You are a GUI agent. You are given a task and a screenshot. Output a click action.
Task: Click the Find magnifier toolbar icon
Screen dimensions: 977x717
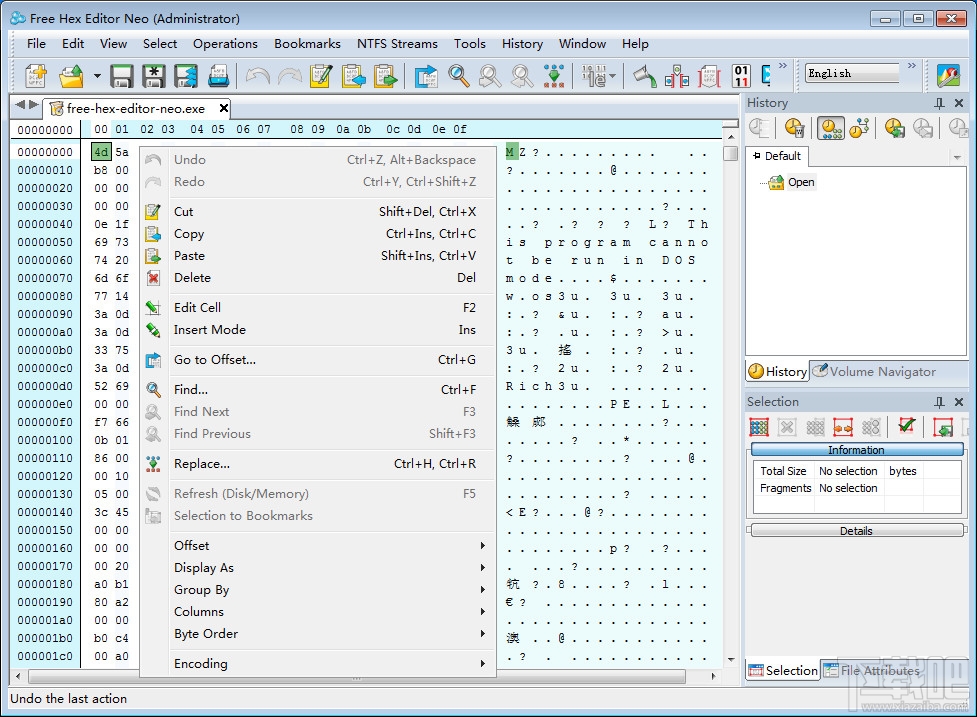(459, 76)
